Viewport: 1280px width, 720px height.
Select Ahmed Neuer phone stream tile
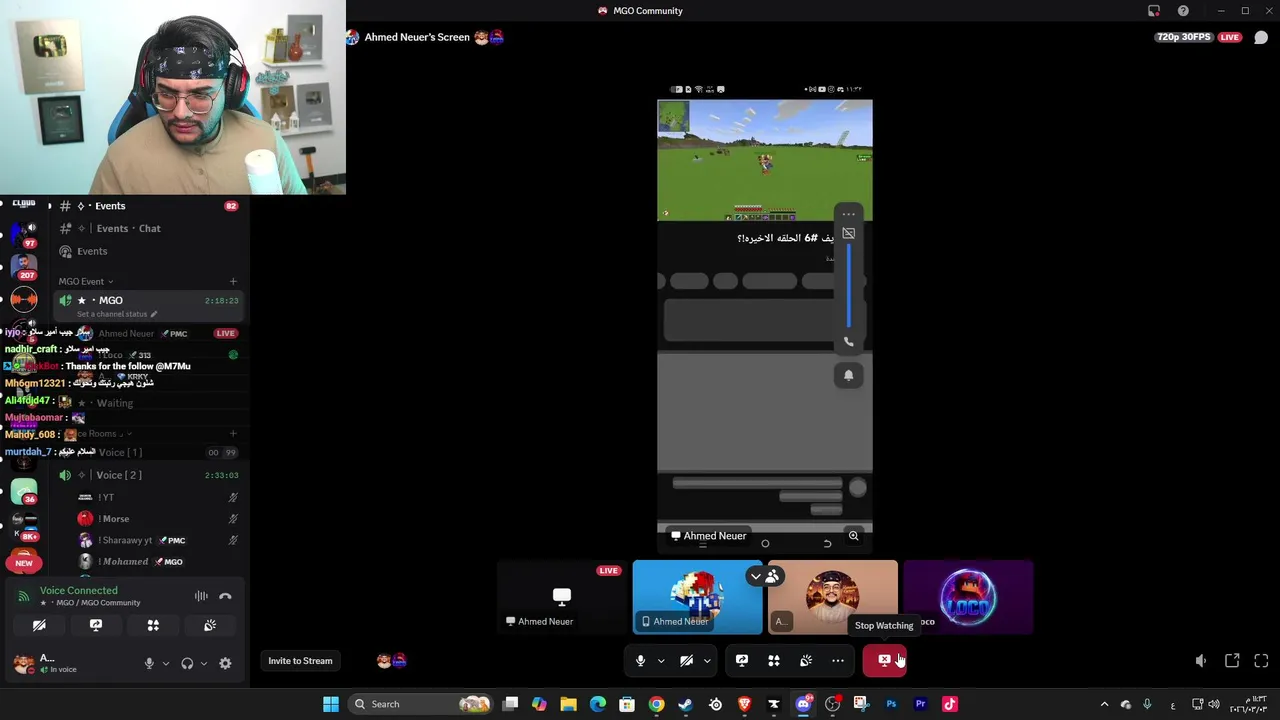coord(697,597)
